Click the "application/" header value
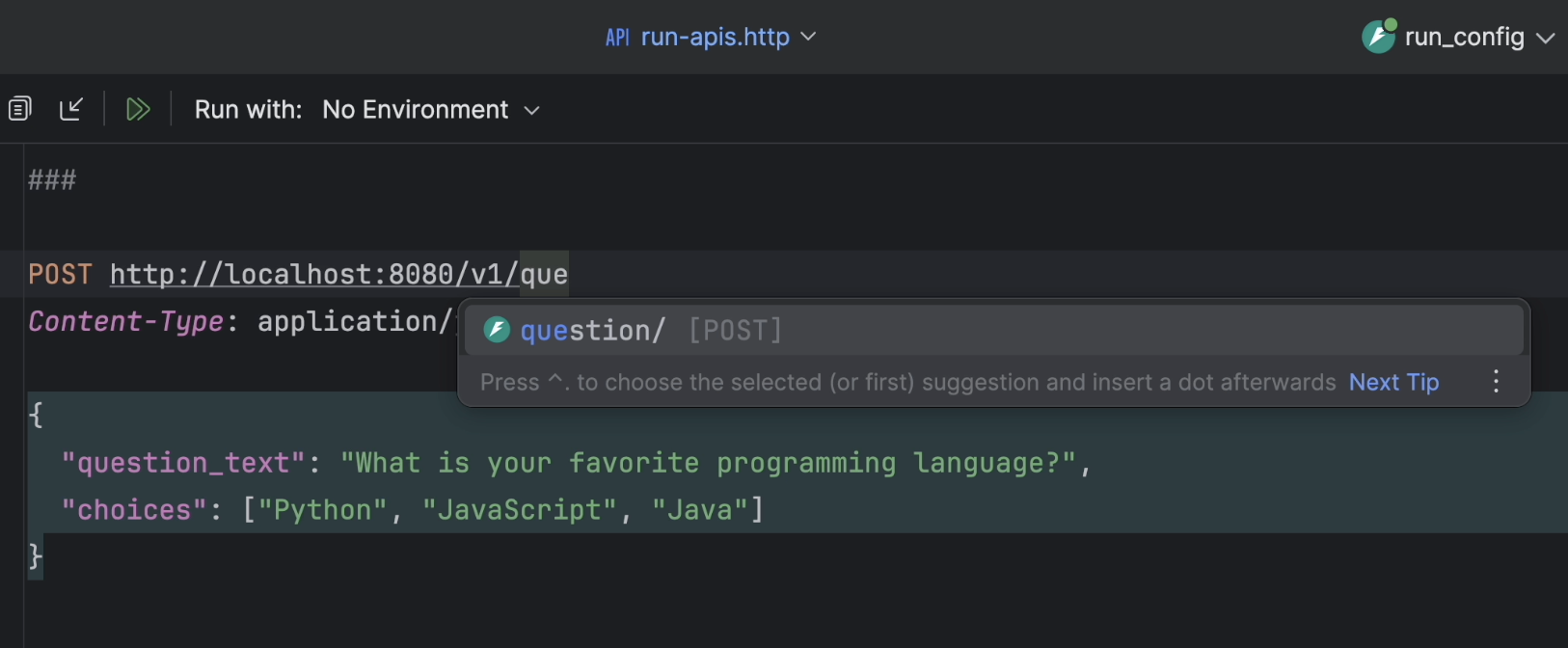This screenshot has width=1568, height=648. (356, 321)
